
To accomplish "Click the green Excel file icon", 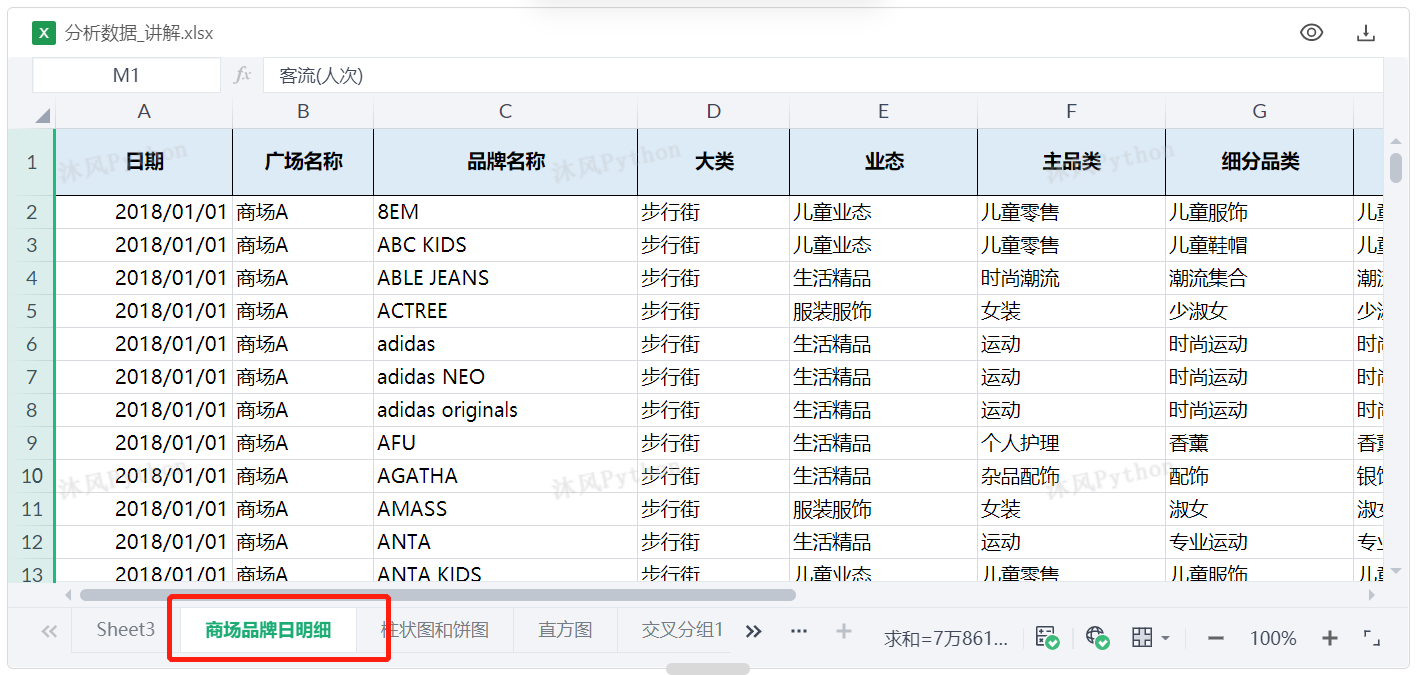I will click(x=43, y=33).
